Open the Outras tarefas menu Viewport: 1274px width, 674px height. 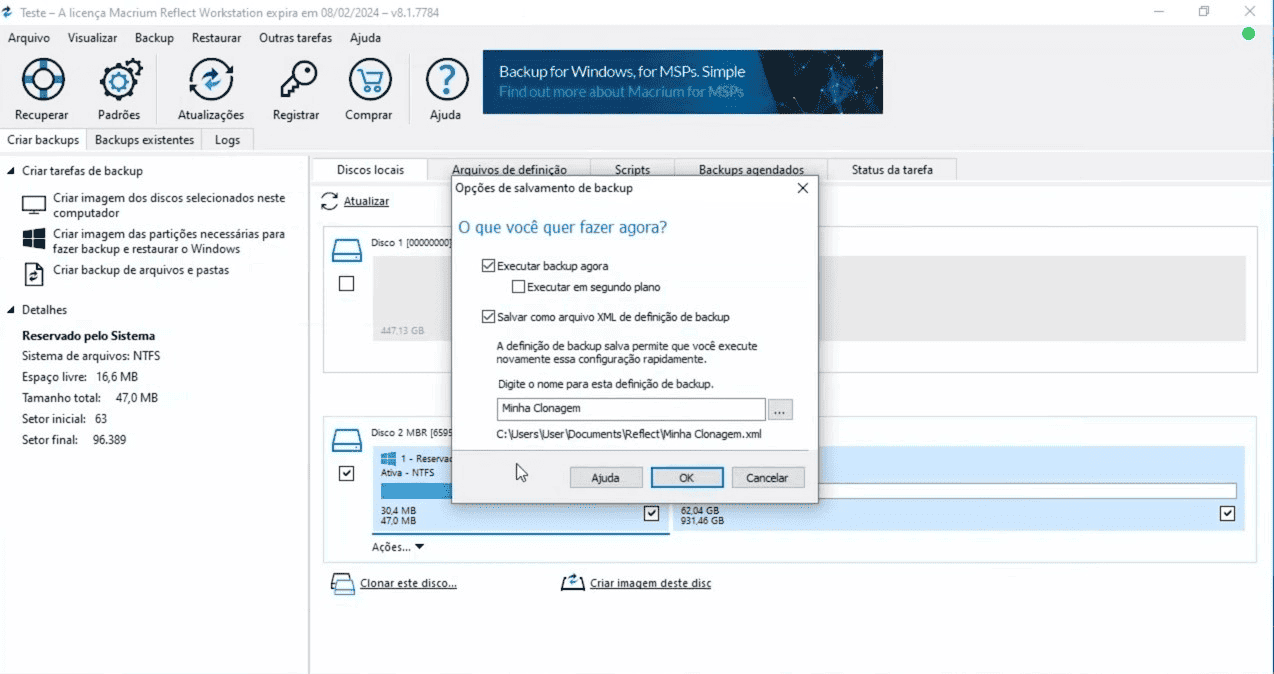click(x=295, y=38)
